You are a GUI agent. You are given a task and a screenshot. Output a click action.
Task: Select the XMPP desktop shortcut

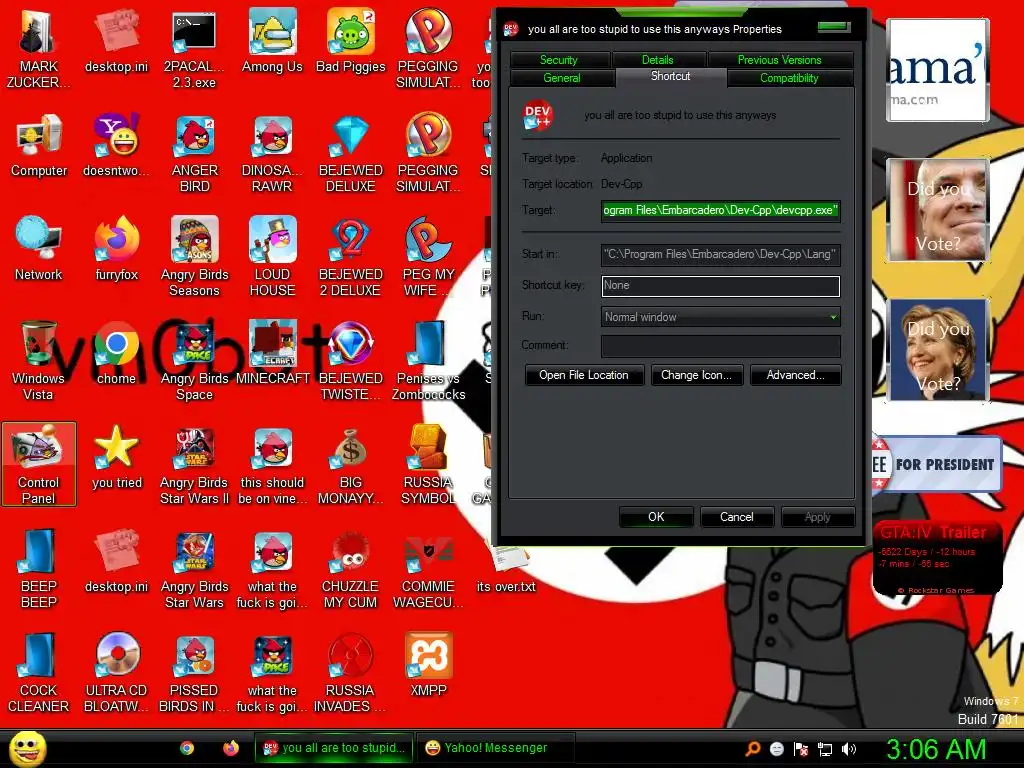(428, 664)
